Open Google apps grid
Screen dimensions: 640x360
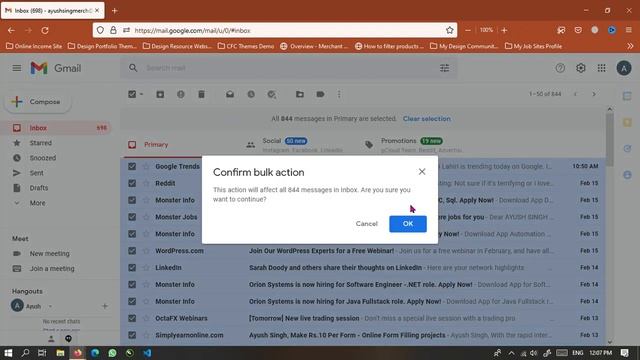tap(601, 68)
